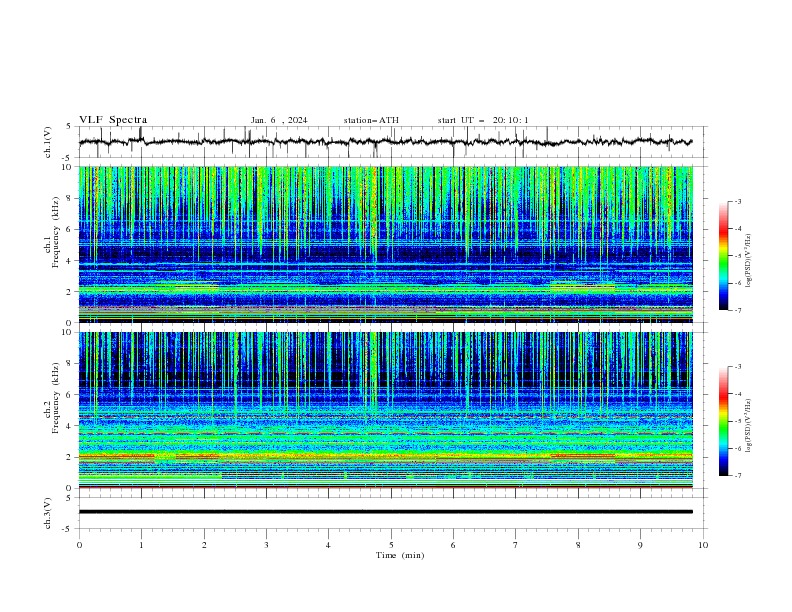Click time axis tick label "4"
This screenshot has width=792, height=612.
pos(328,545)
